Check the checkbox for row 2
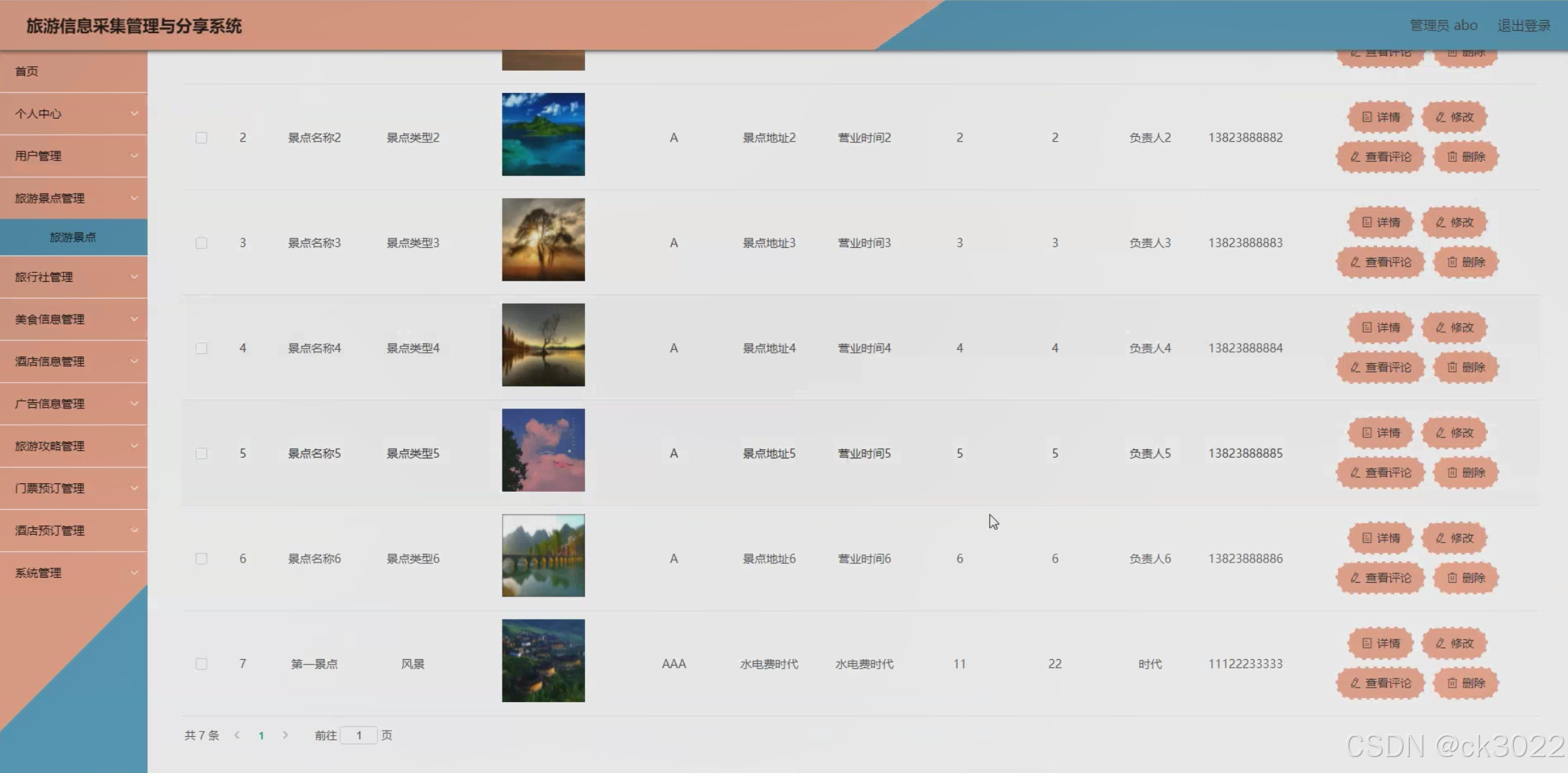Screen dimensions: 1568x773 pos(201,138)
